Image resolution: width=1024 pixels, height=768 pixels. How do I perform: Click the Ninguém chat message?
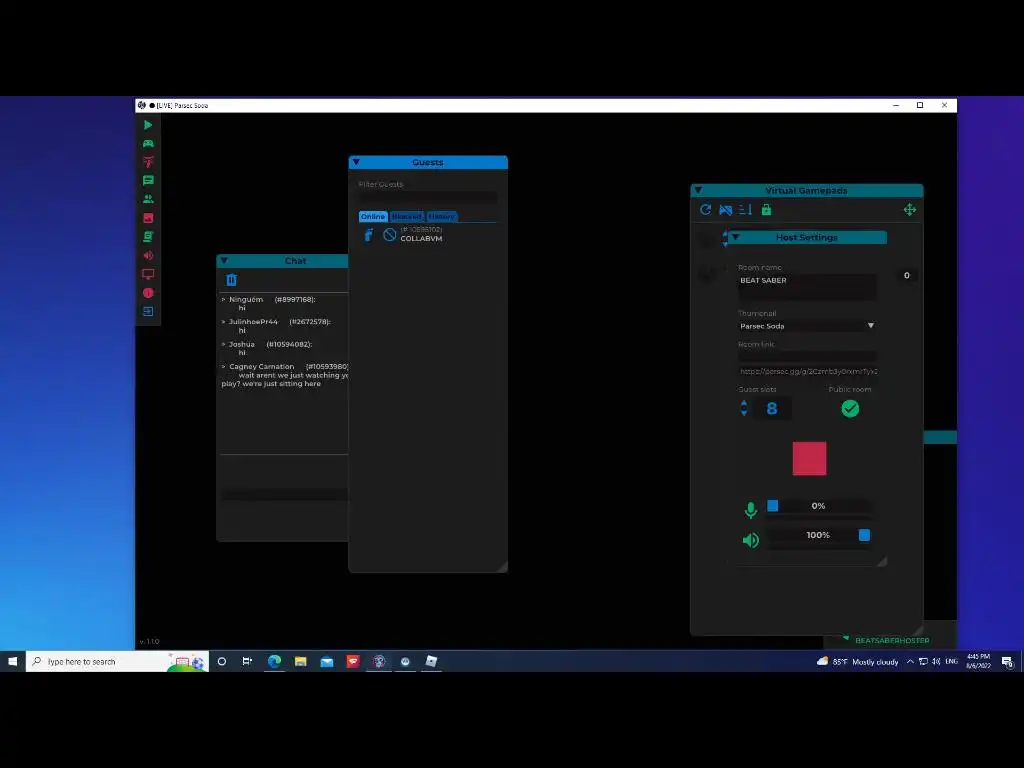coord(268,304)
